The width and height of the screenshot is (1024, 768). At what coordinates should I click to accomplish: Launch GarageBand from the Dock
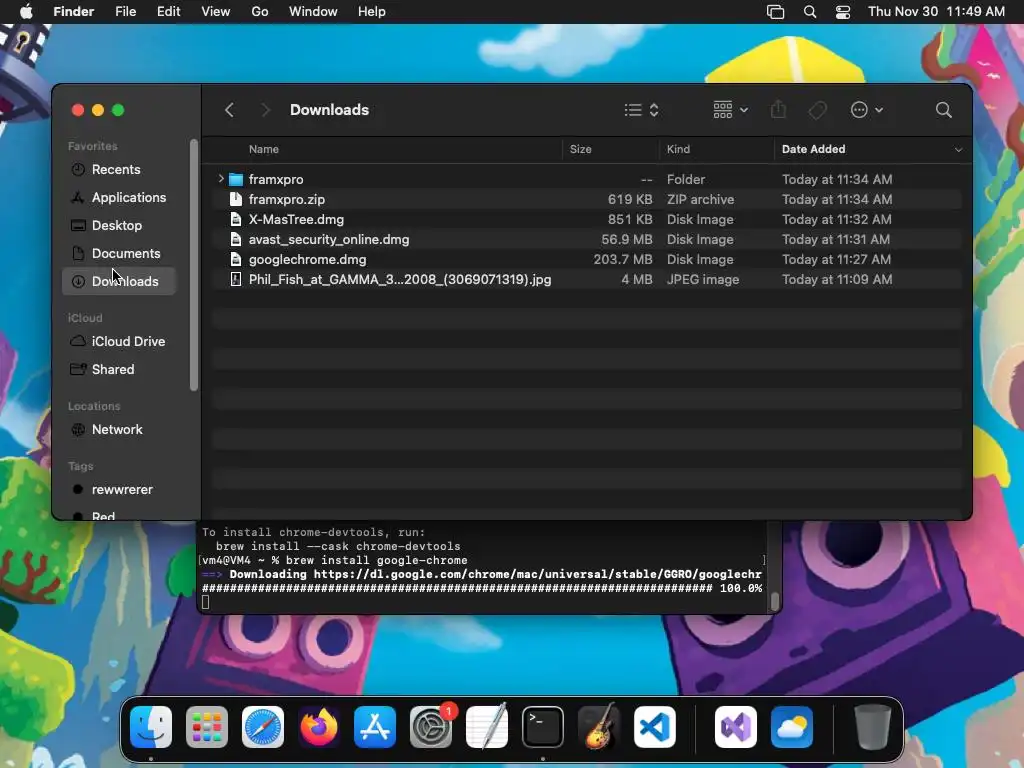[599, 727]
